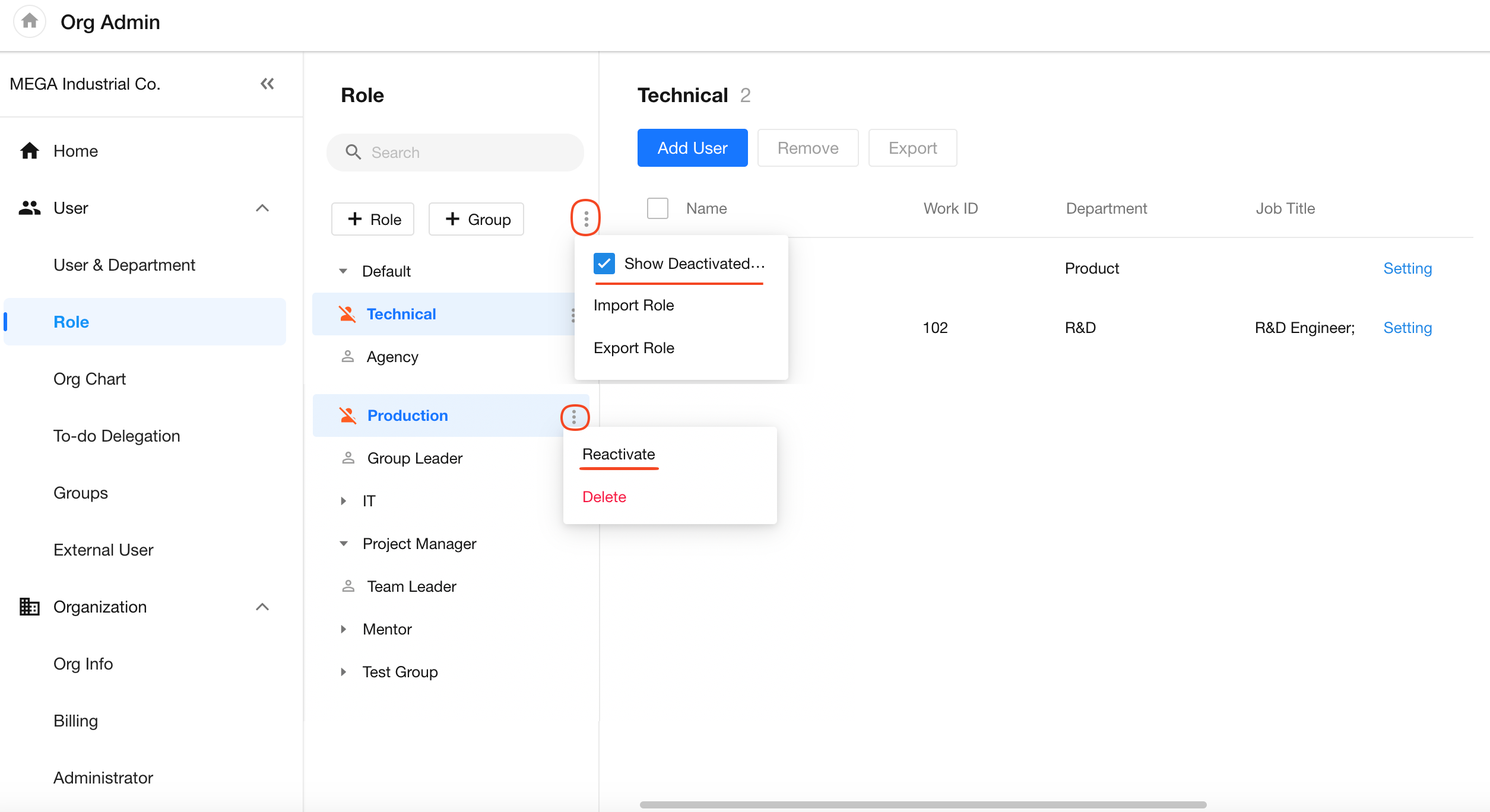
Task: Collapse the Default role group
Action: 343,271
